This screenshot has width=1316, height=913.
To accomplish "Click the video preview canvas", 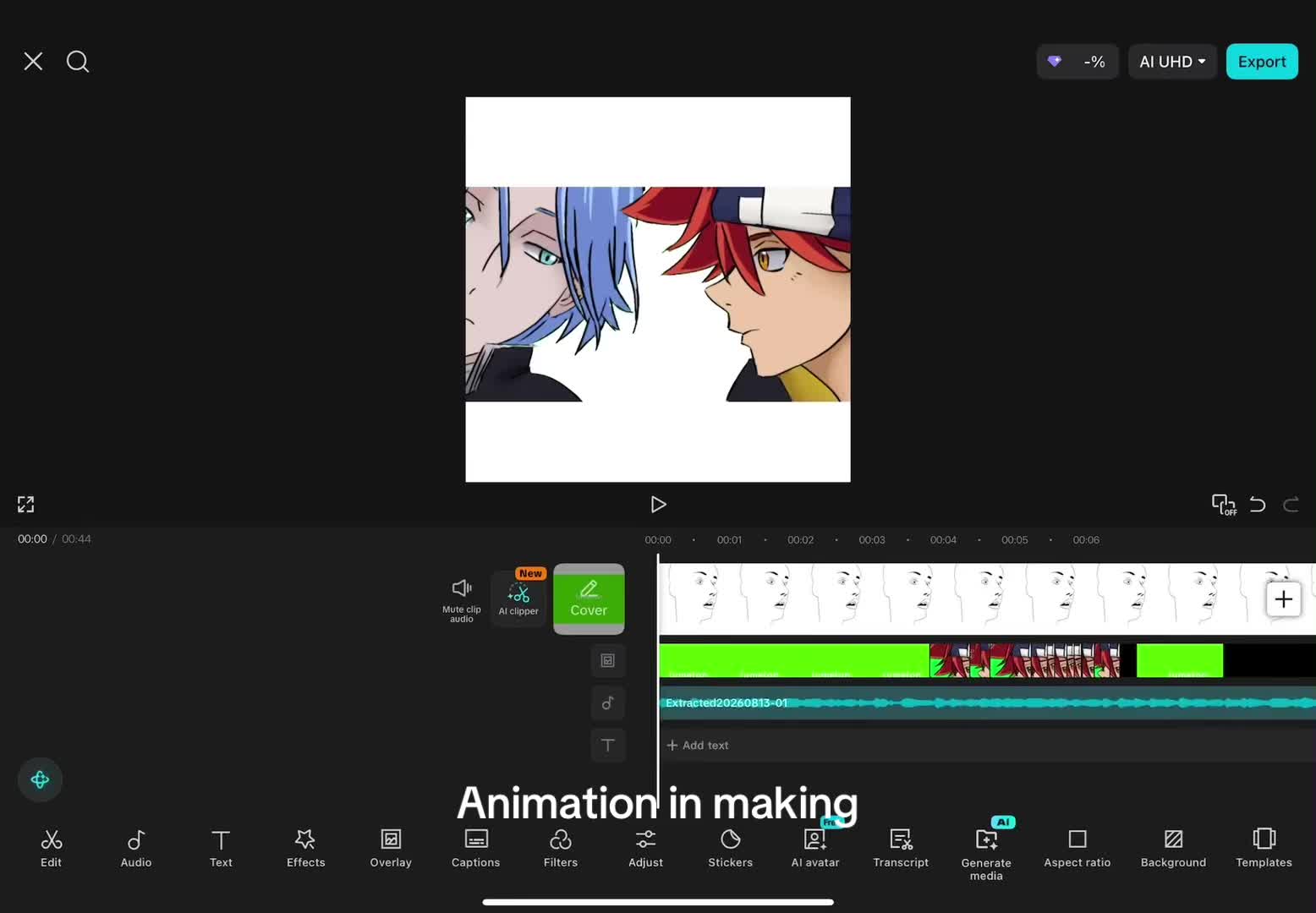I will click(x=658, y=289).
